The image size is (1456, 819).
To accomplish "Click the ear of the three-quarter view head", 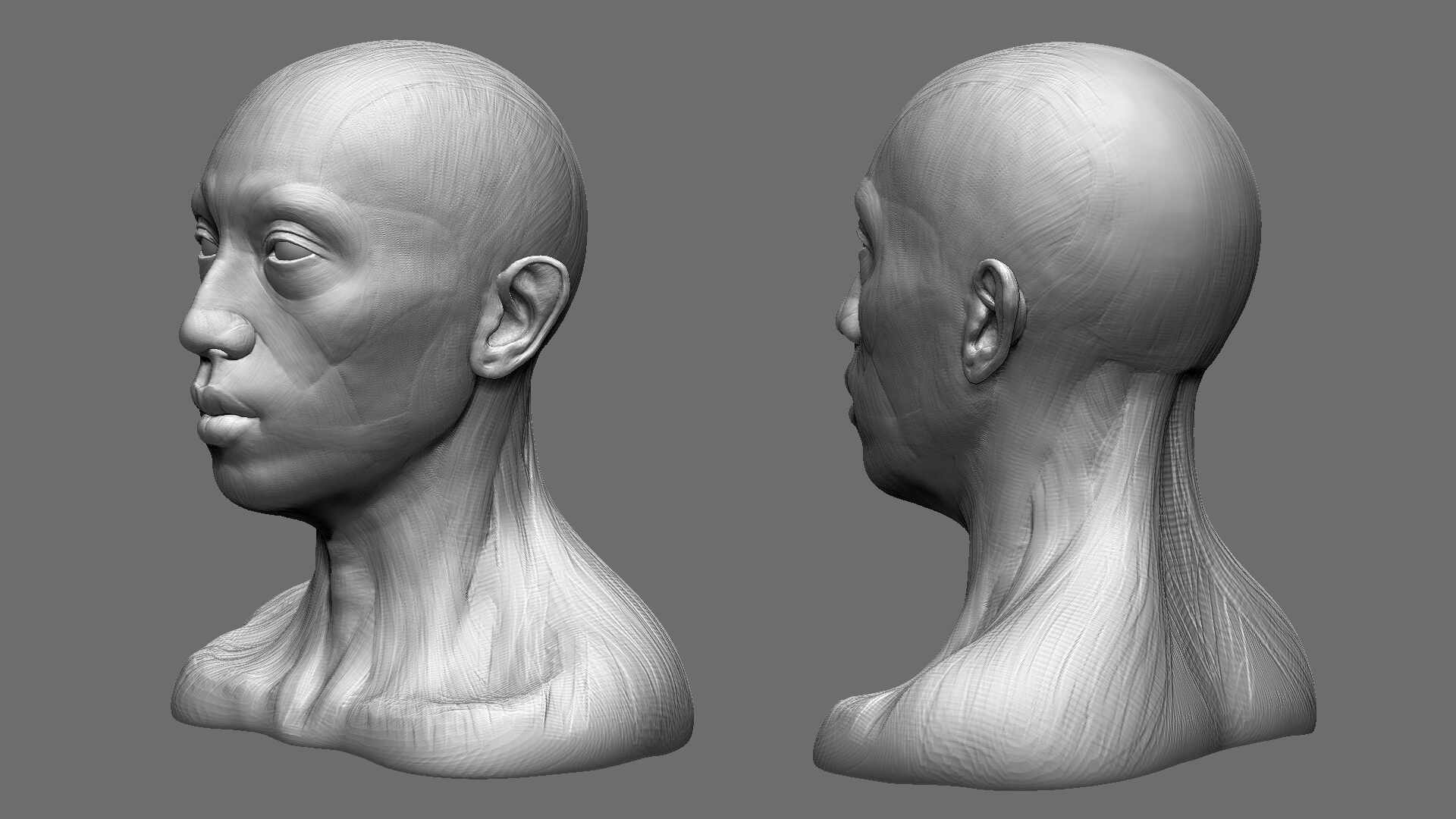I will (x=522, y=316).
